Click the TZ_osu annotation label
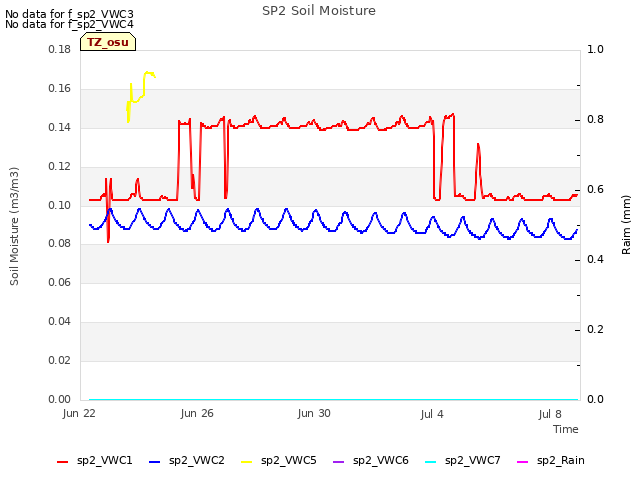640x480 pixels. pos(108,42)
